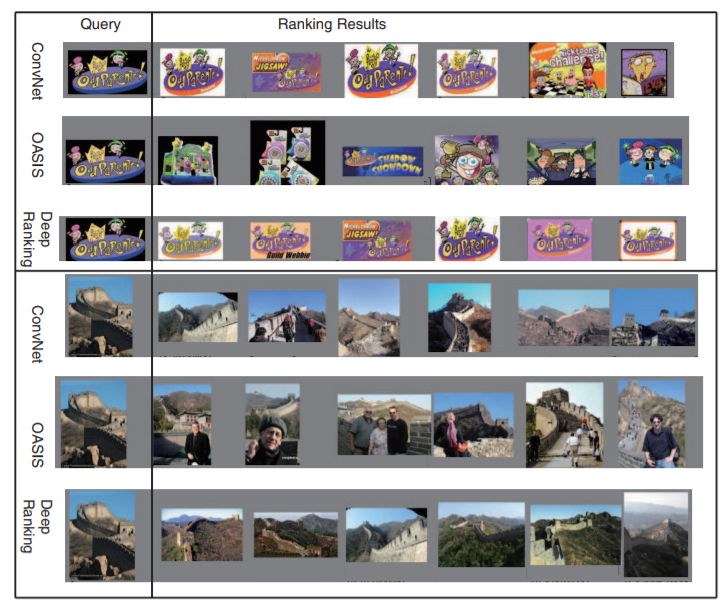Open the smiling boy with trophy thumbnail
Screen dimensions: 725x604
[x=467, y=160]
